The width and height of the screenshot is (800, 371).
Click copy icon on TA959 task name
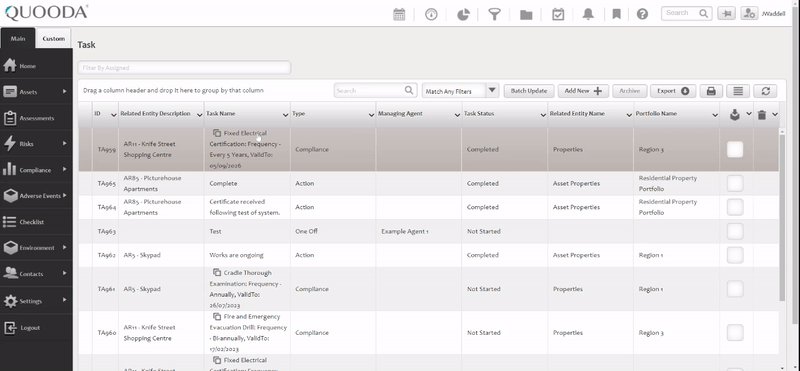[217, 133]
